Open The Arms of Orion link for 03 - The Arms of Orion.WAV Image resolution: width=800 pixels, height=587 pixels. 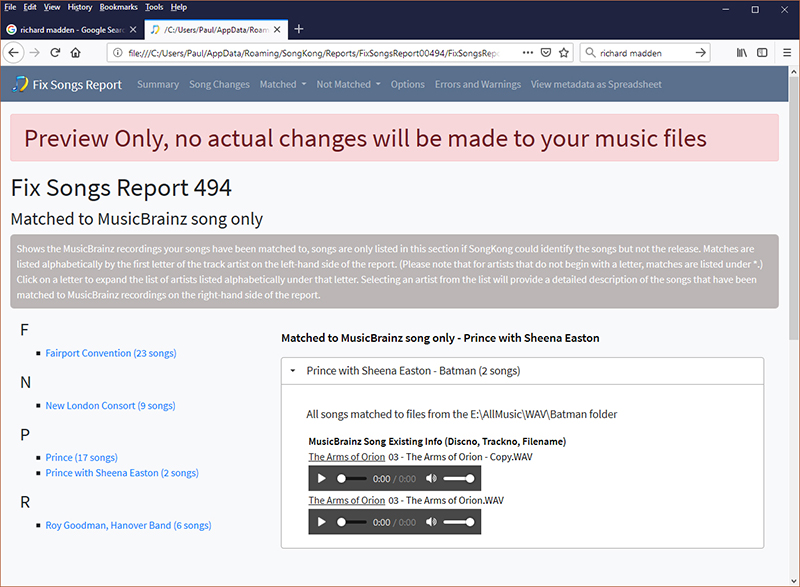tap(346, 500)
